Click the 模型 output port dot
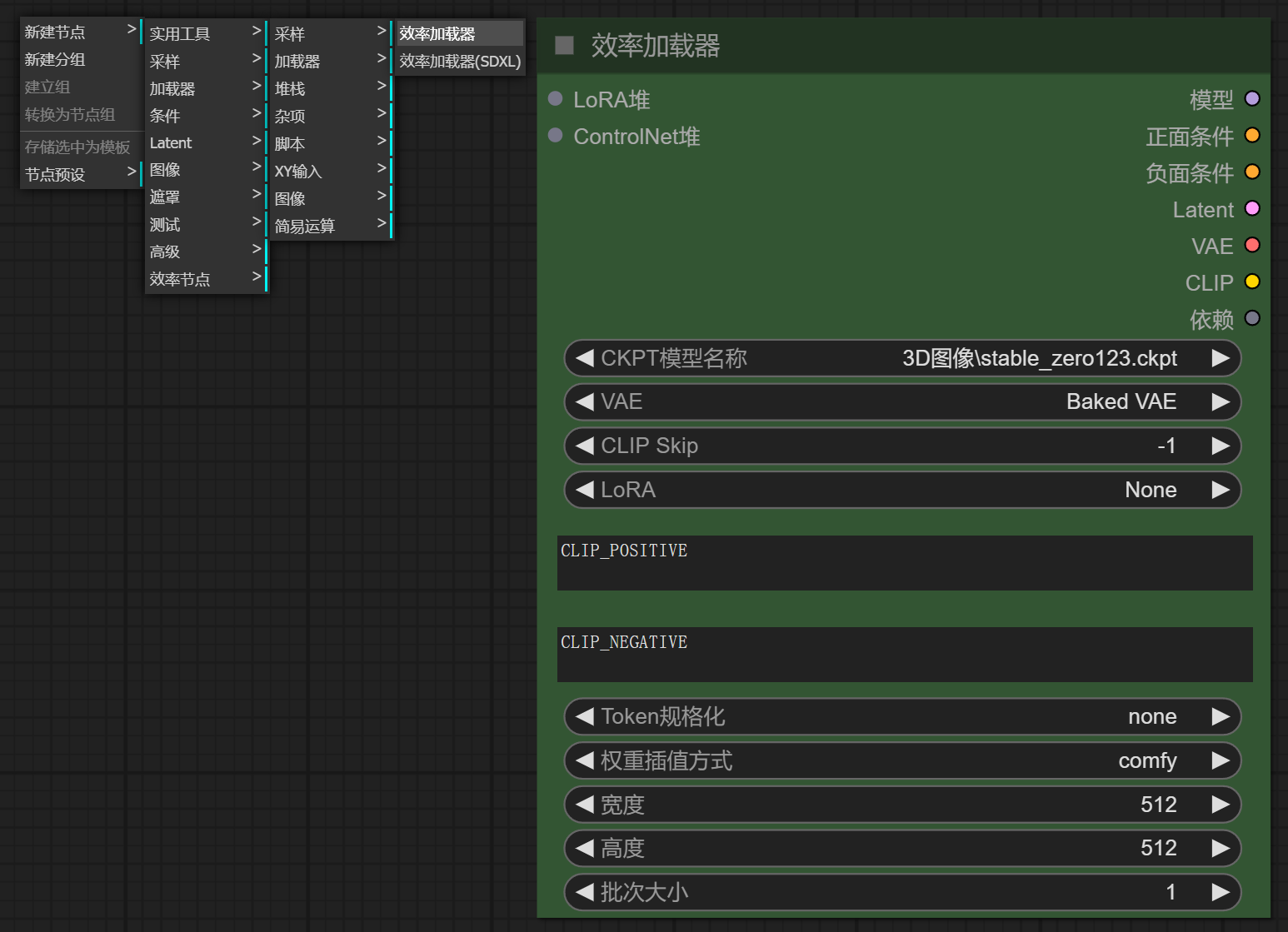This screenshot has height=932, width=1288. click(x=1252, y=99)
